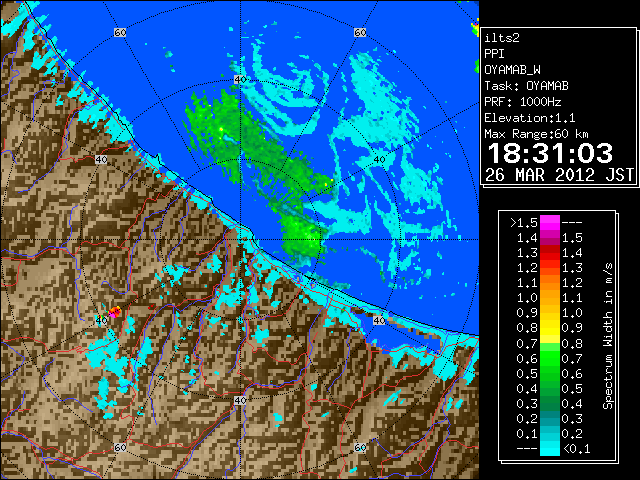Select the '26 MAR 2012 JST' date
This screenshot has height=480, width=640.
coord(559,175)
